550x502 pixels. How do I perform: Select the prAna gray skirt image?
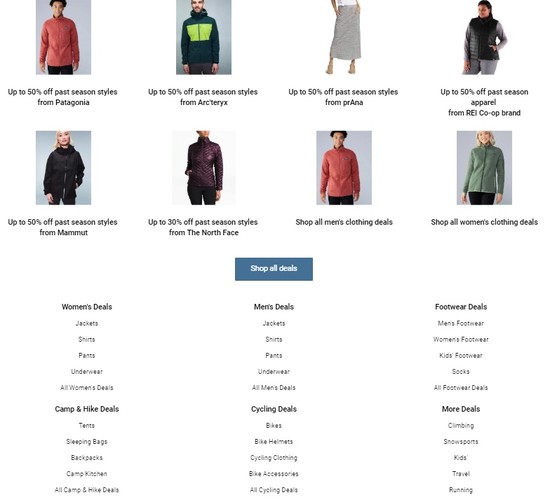coord(344,37)
